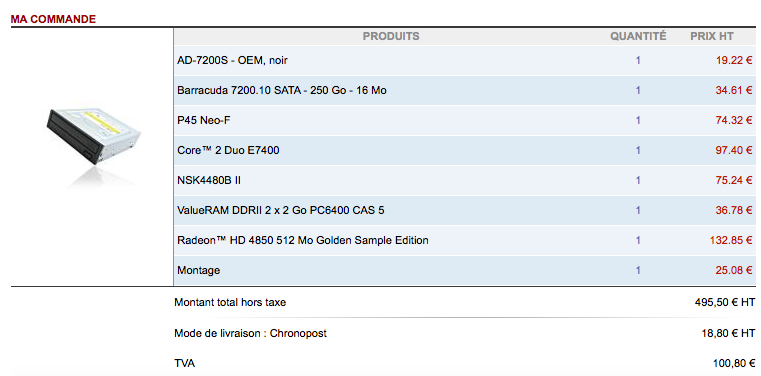Click the 132.85 € Radeon price
This screenshot has height=376, width=761.
[x=731, y=241]
